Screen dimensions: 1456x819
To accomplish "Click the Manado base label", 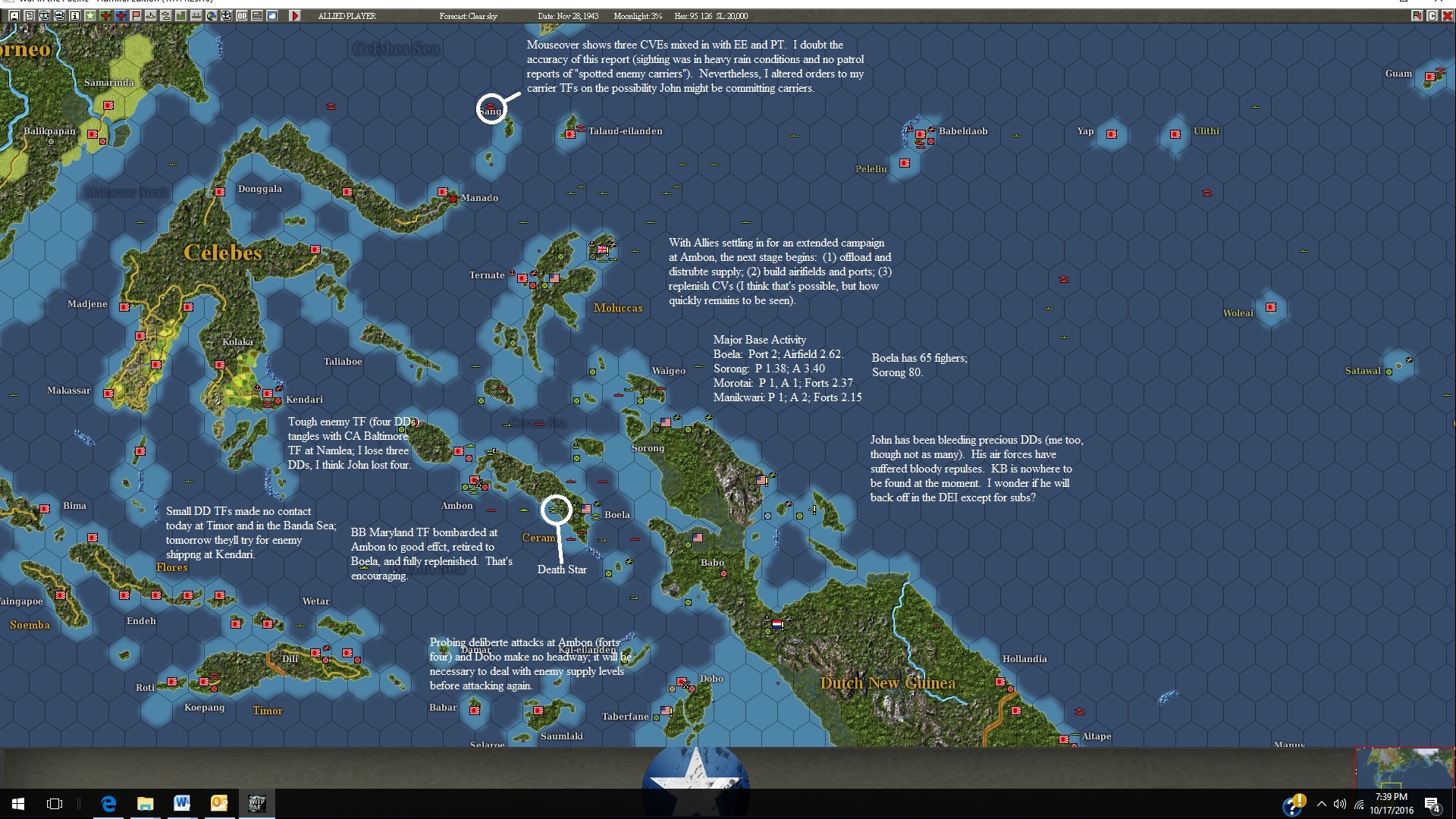I will click(479, 198).
